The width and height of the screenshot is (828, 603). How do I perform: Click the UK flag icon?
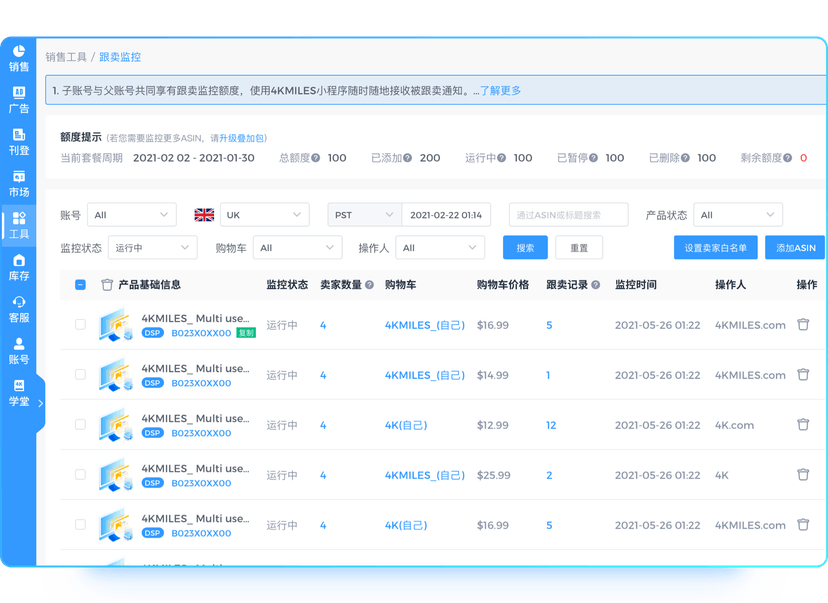click(204, 215)
